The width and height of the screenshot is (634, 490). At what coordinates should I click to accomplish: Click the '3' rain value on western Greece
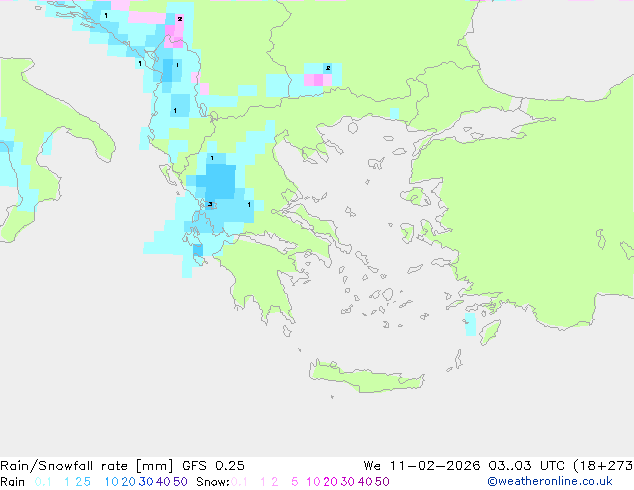(x=210, y=204)
